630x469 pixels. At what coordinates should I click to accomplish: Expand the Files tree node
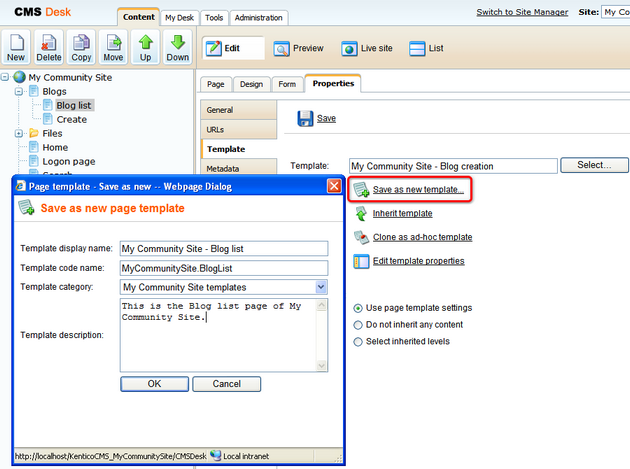[x=18, y=133]
